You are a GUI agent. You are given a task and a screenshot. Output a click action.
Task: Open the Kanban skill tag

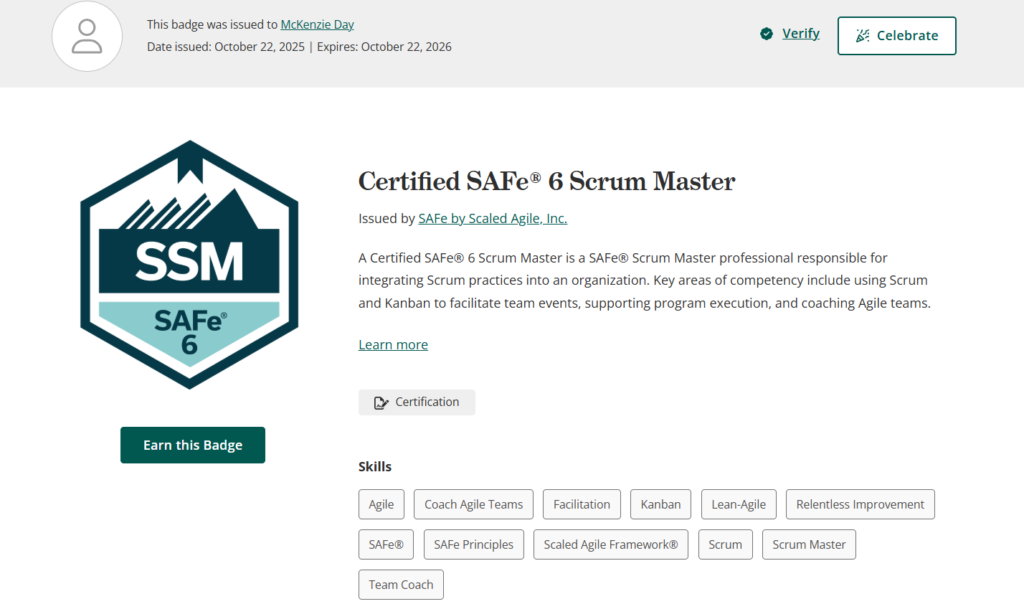(x=661, y=505)
